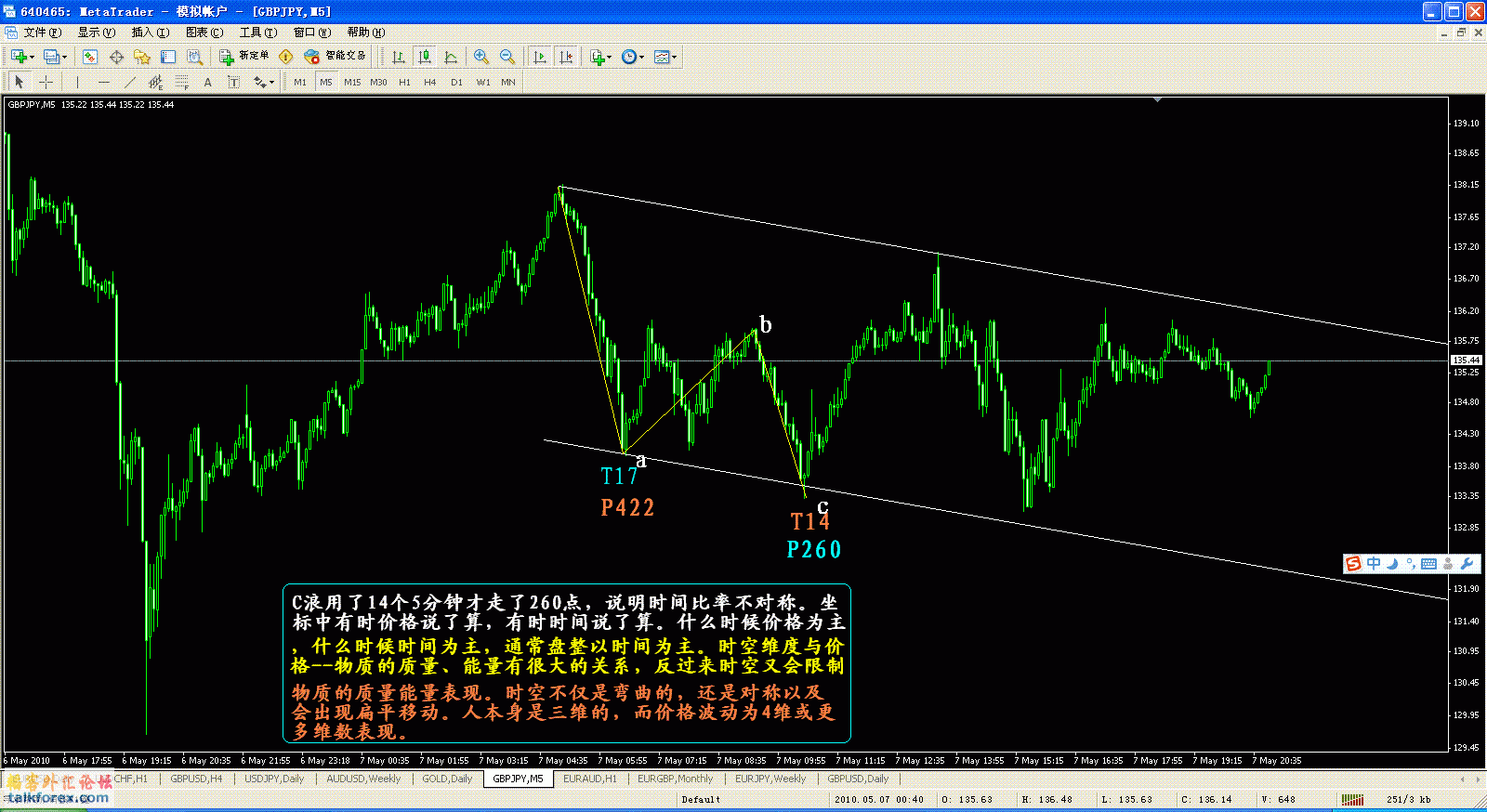Open the Terminal panel icon
1487x812 pixels.
(x=168, y=57)
